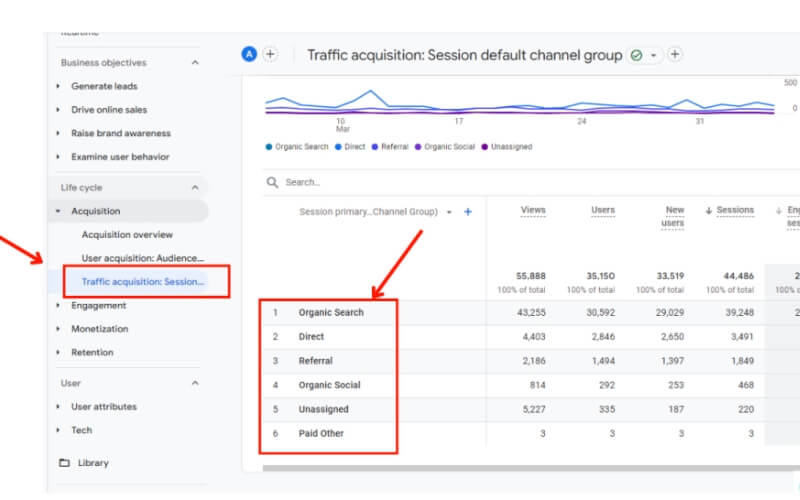Add a comparison with the plus next to A
Screen dimensions: 800x500
pos(270,54)
